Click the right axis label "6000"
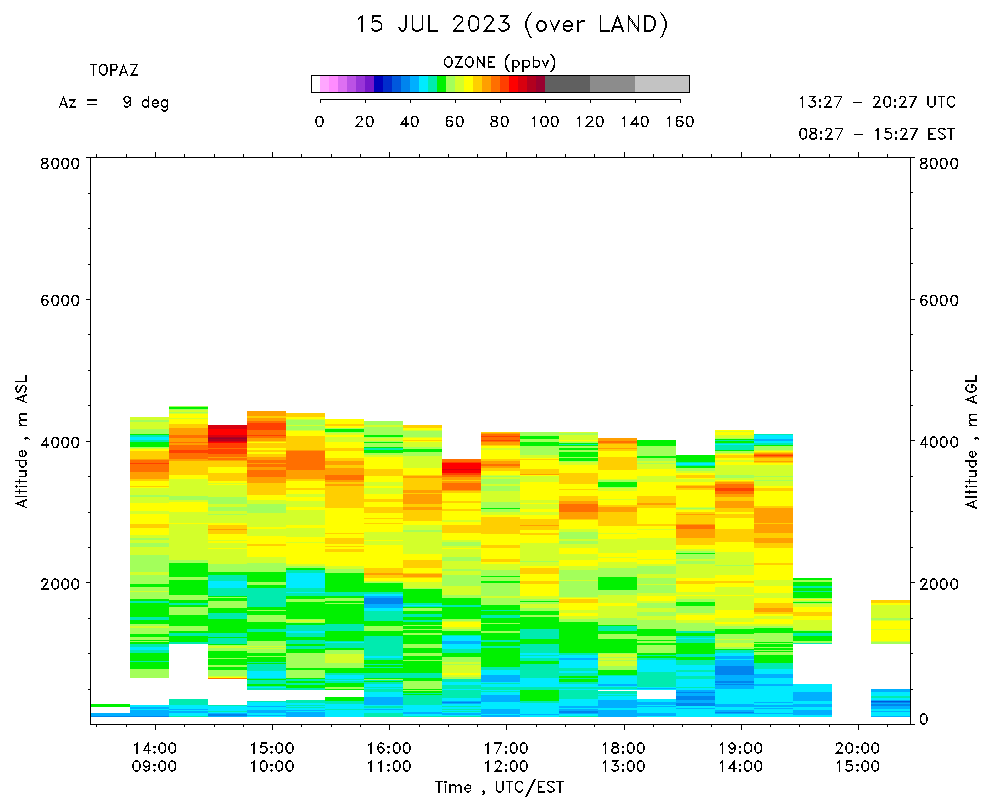This screenshot has height=800, width=1000. (x=939, y=300)
